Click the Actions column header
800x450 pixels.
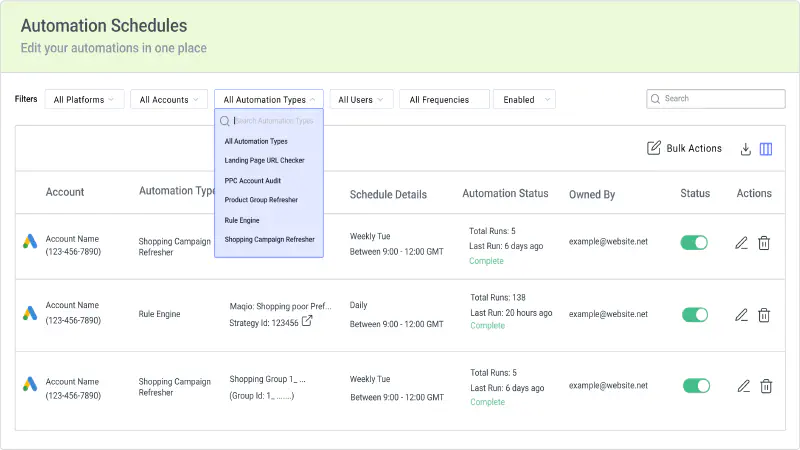754,193
